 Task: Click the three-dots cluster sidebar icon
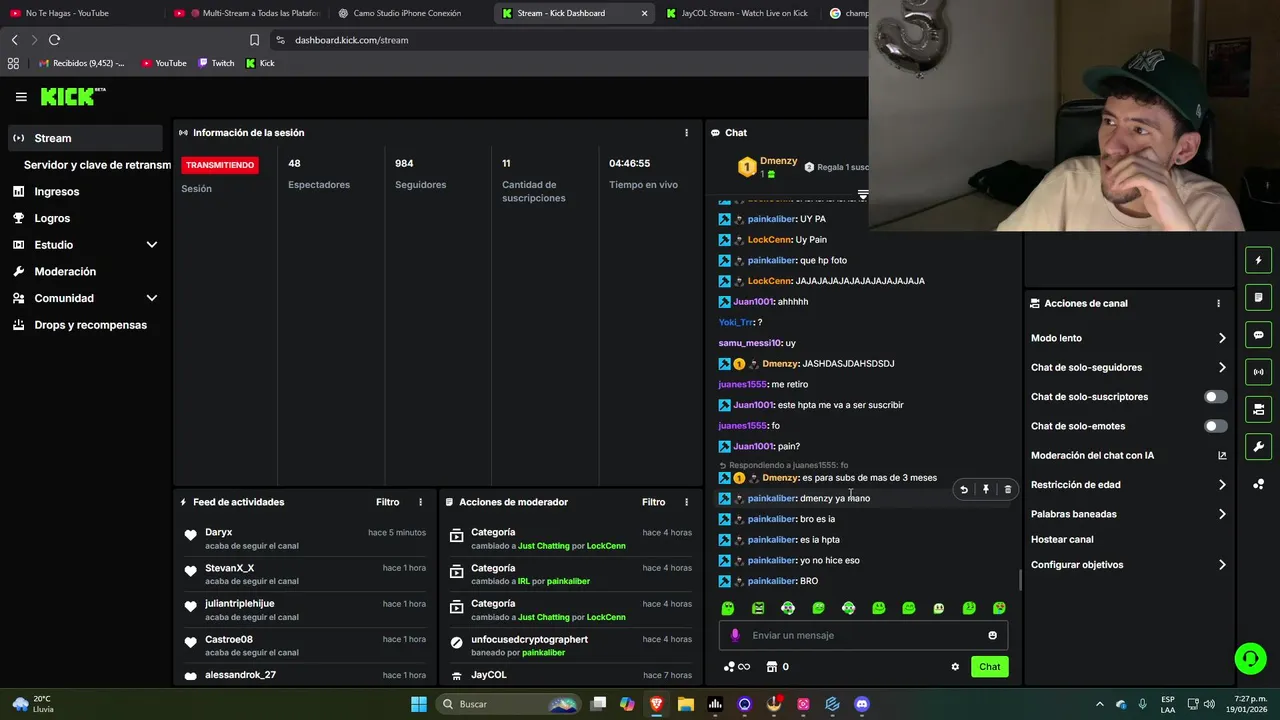[1259, 484]
